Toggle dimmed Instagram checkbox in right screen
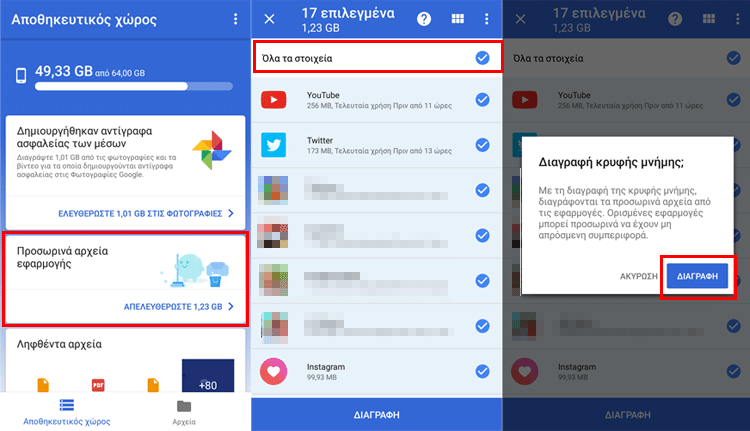750x431 pixels. (x=734, y=371)
